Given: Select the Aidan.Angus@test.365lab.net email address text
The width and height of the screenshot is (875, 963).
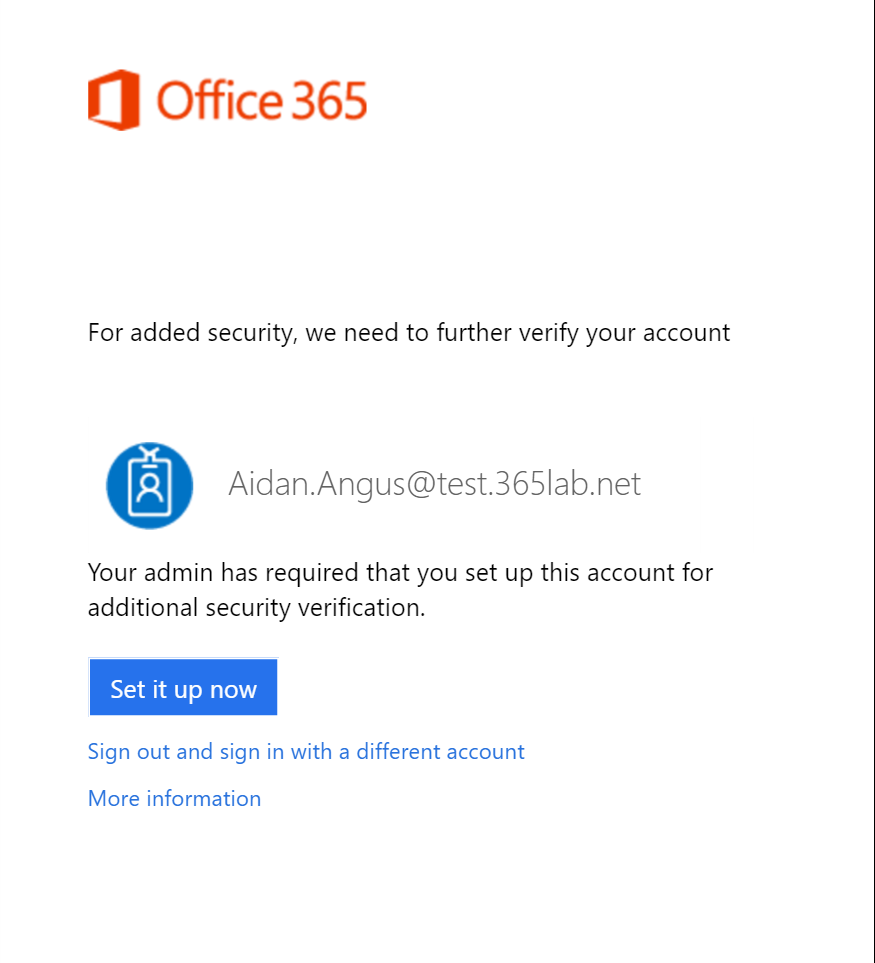Looking at the screenshot, I should 434,484.
